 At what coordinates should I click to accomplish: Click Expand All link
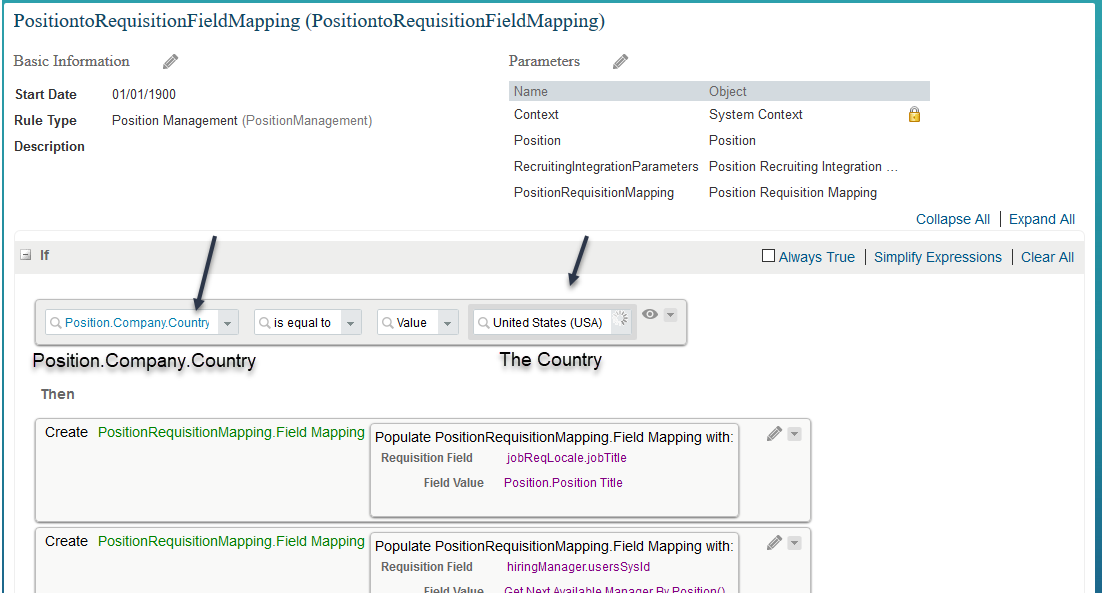point(1042,219)
